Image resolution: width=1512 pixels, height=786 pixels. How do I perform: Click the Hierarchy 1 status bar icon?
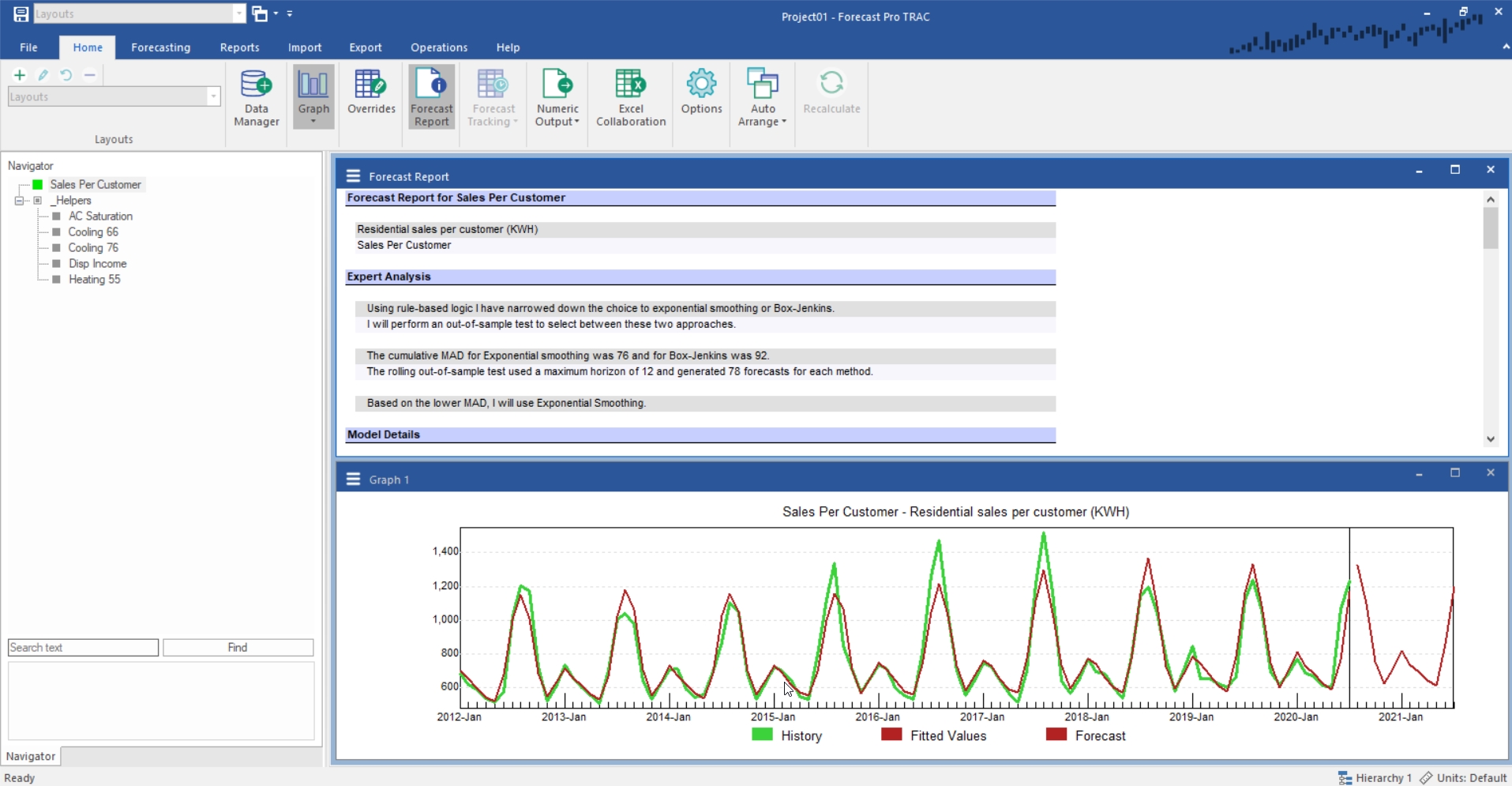[x=1345, y=778]
